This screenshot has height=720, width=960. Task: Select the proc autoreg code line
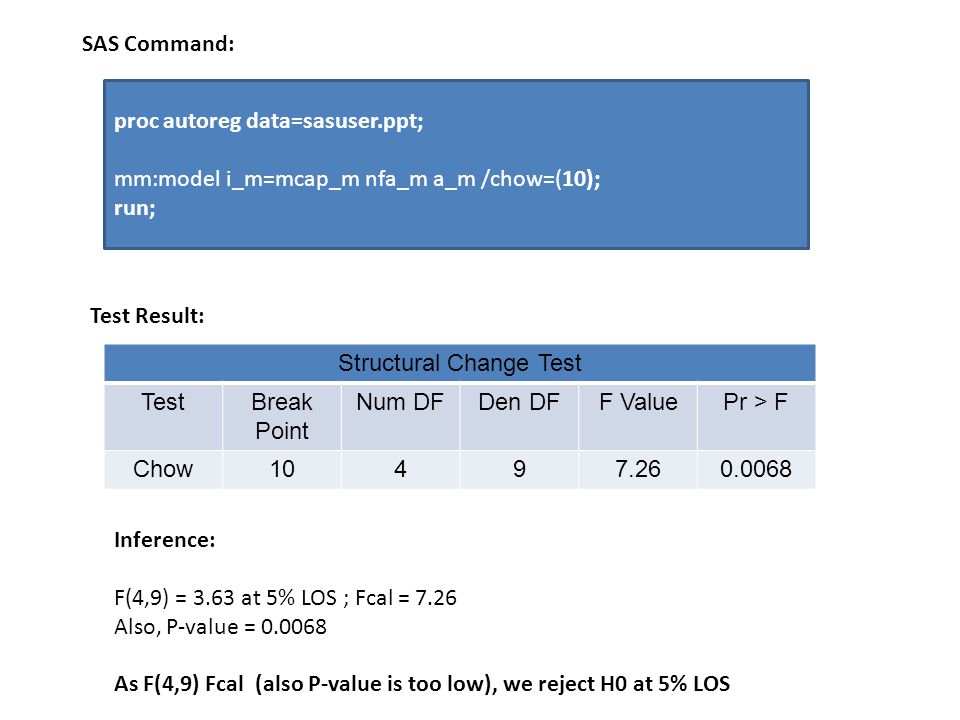coord(269,121)
